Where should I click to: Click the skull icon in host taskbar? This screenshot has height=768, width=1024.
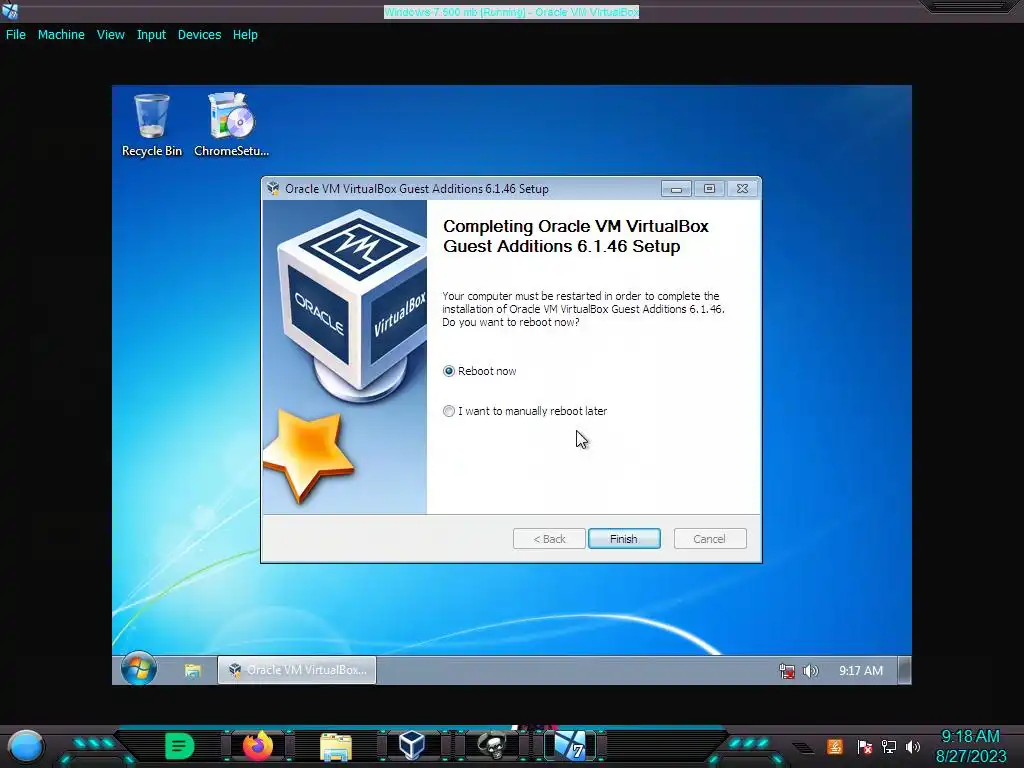[x=492, y=746]
